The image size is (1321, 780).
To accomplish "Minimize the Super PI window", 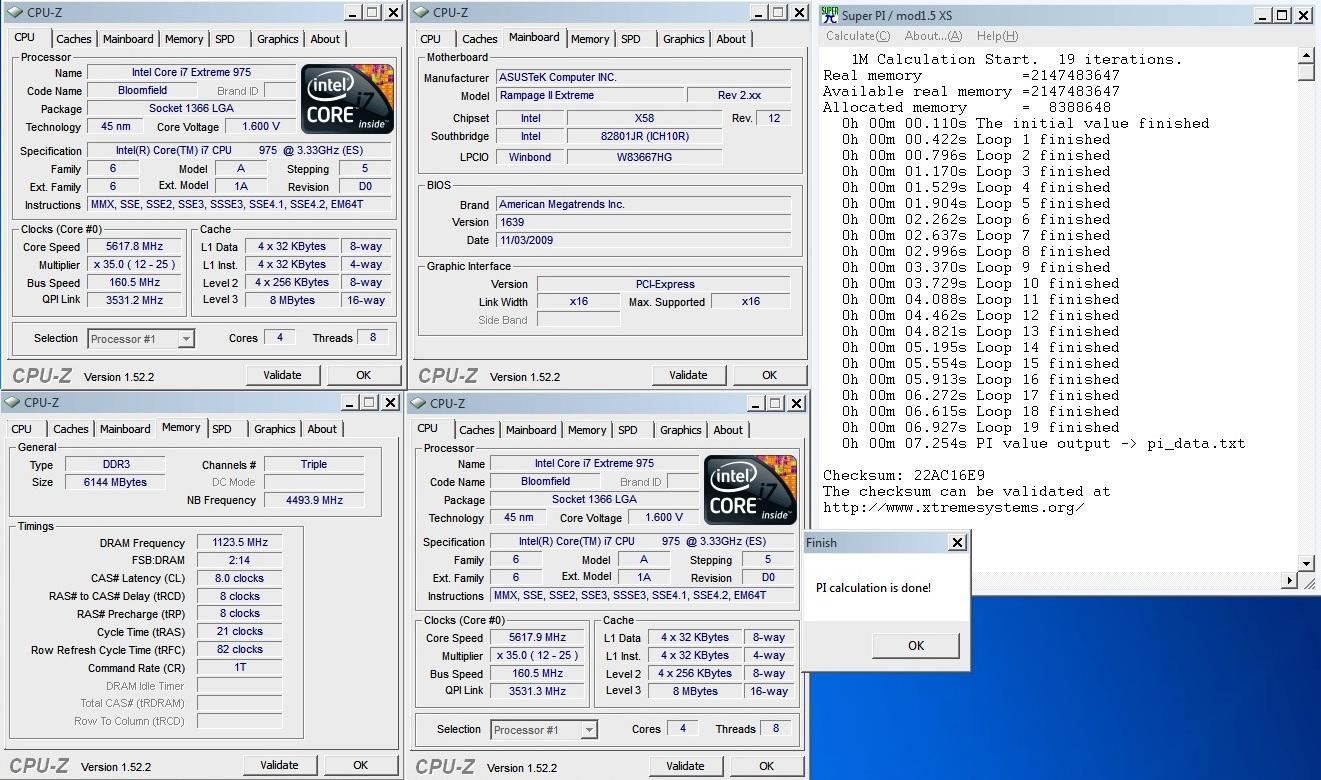I will tap(1261, 15).
